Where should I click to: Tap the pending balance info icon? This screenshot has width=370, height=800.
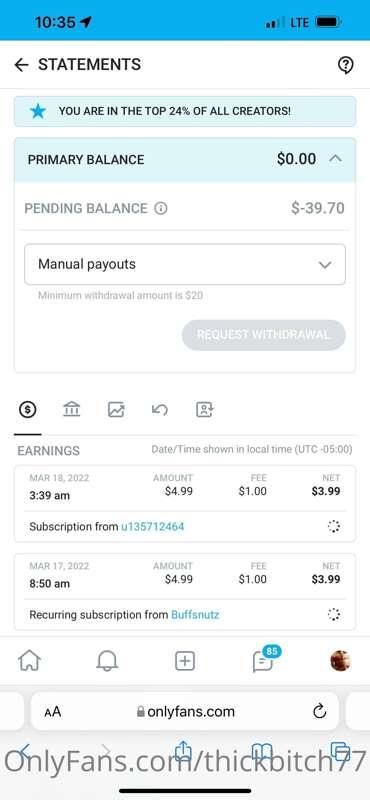click(x=161, y=208)
